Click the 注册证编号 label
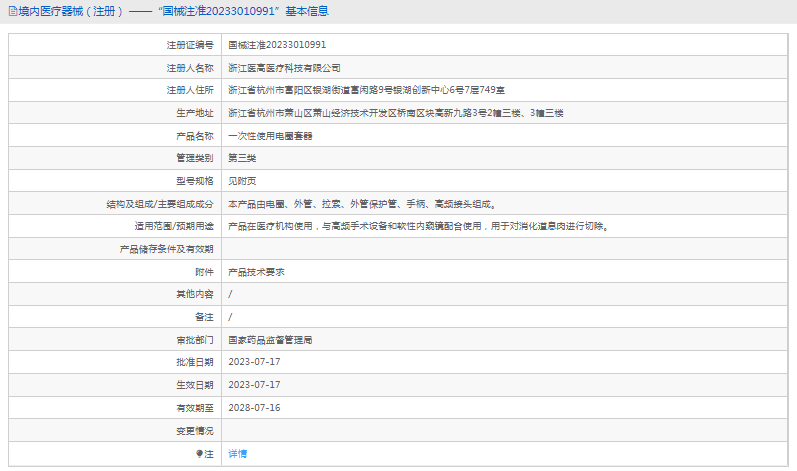The width and height of the screenshot is (797, 471). pos(190,45)
